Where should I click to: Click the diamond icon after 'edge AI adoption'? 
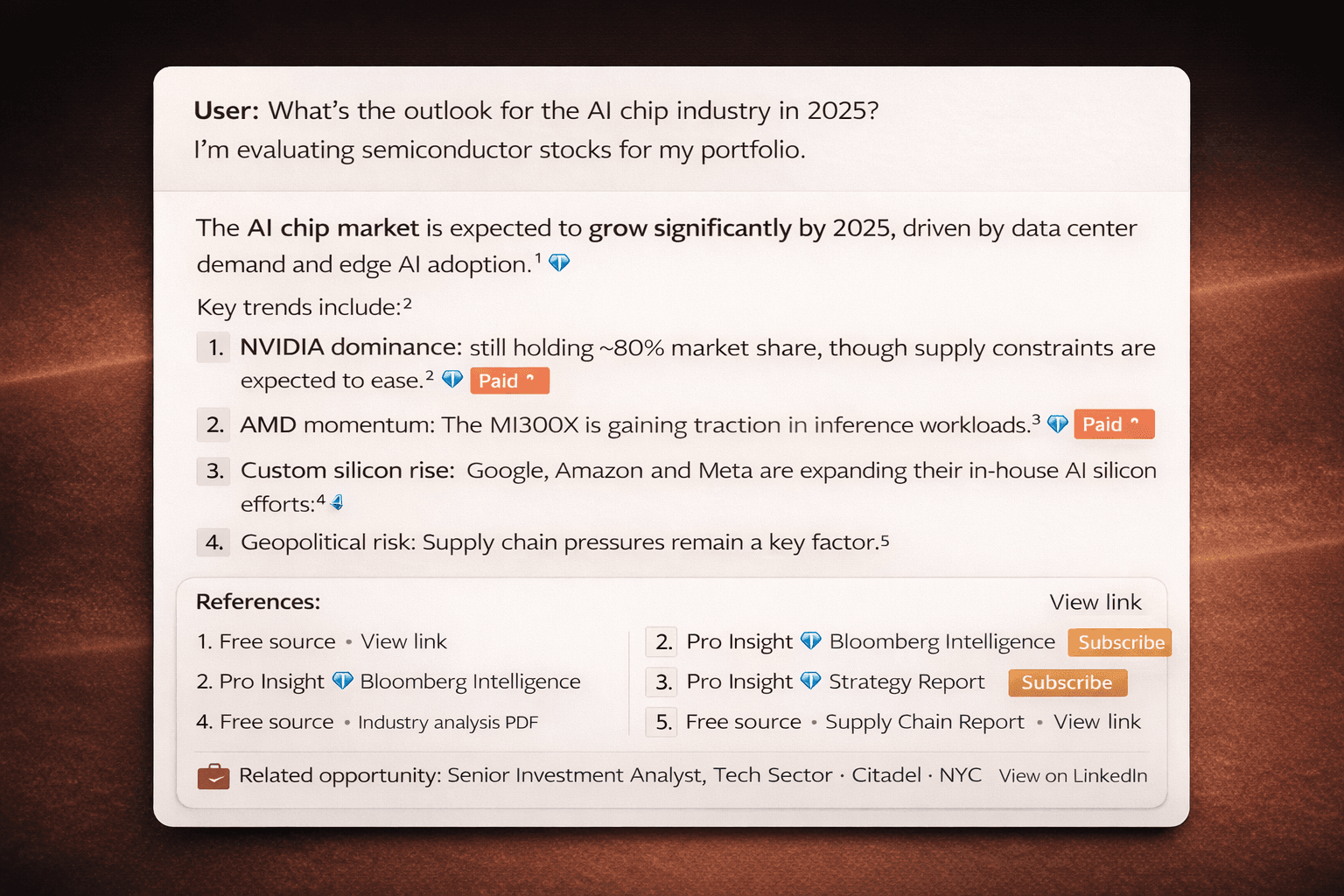click(x=559, y=262)
